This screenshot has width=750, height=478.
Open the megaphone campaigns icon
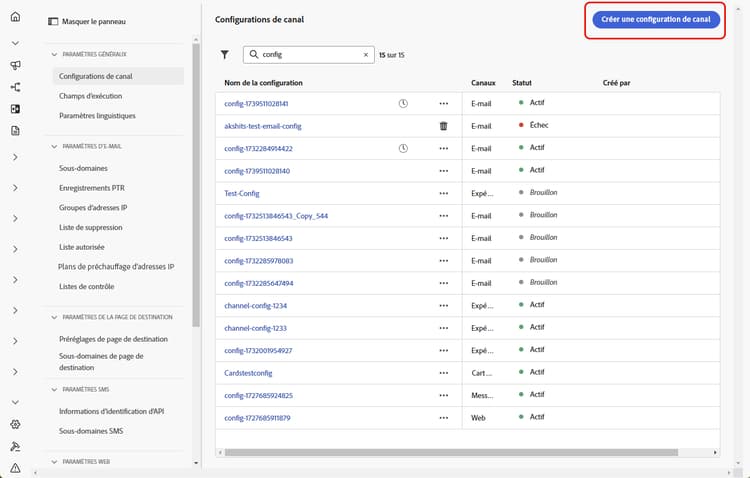click(15, 65)
